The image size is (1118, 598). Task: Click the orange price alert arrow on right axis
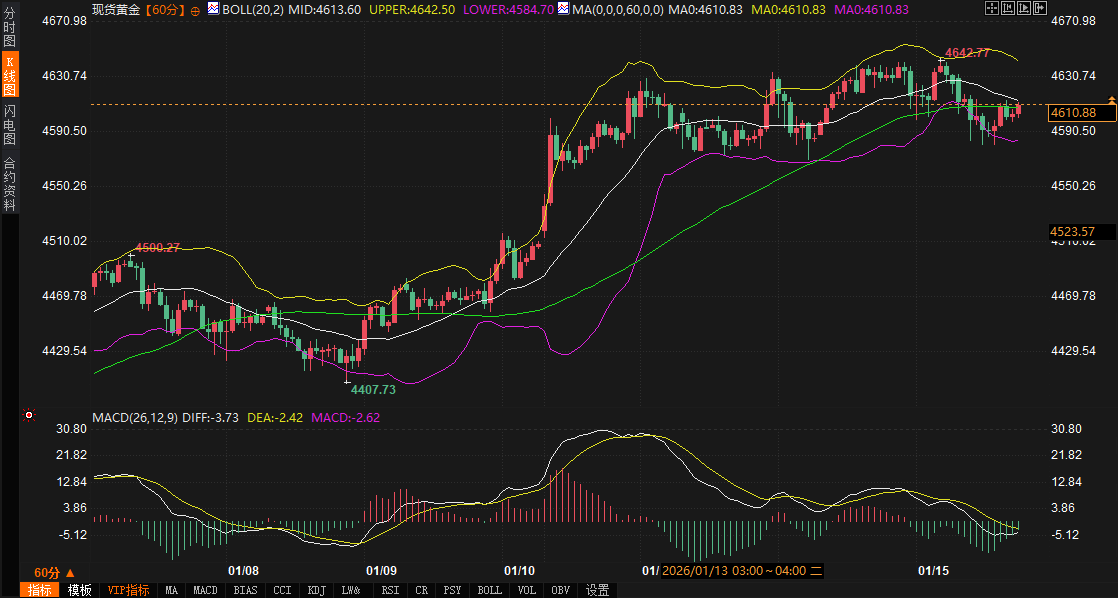click(x=1111, y=100)
